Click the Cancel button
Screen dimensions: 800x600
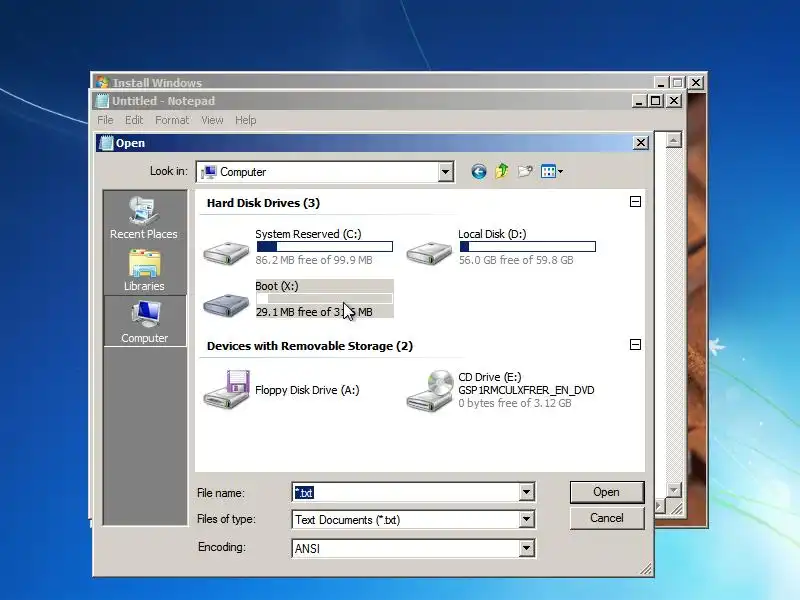tap(607, 518)
